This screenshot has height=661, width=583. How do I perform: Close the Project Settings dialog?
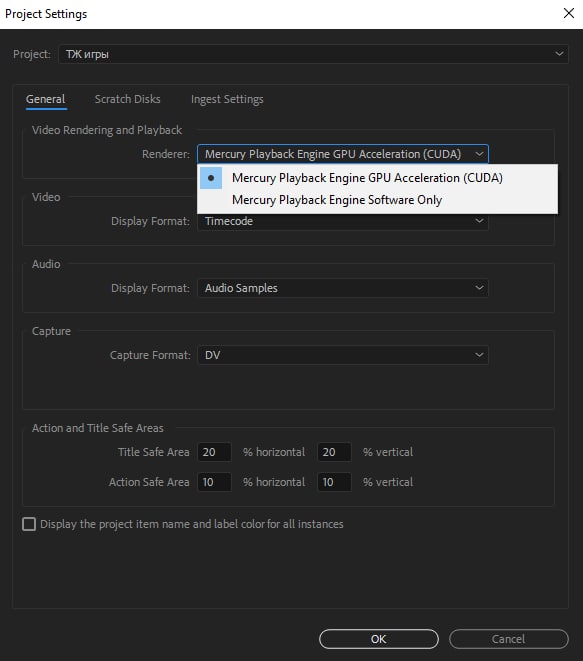[x=569, y=13]
